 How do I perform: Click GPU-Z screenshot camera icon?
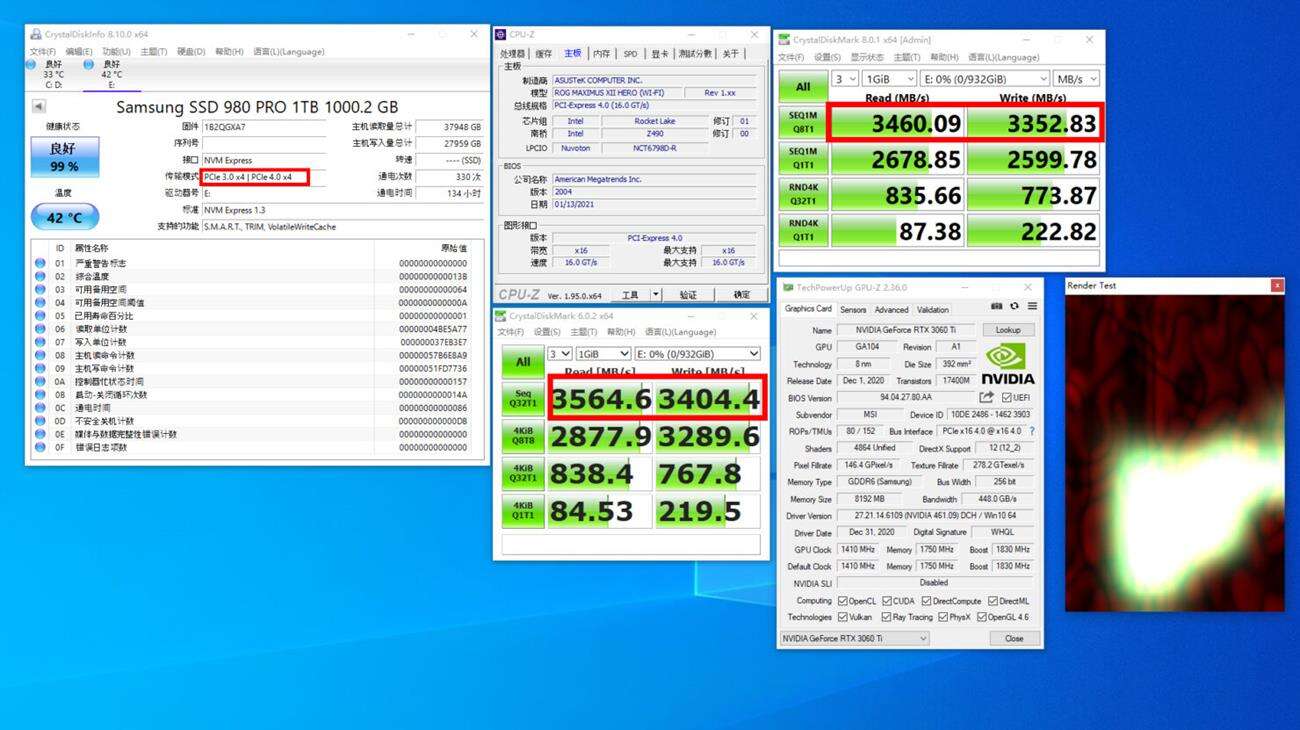[997, 307]
